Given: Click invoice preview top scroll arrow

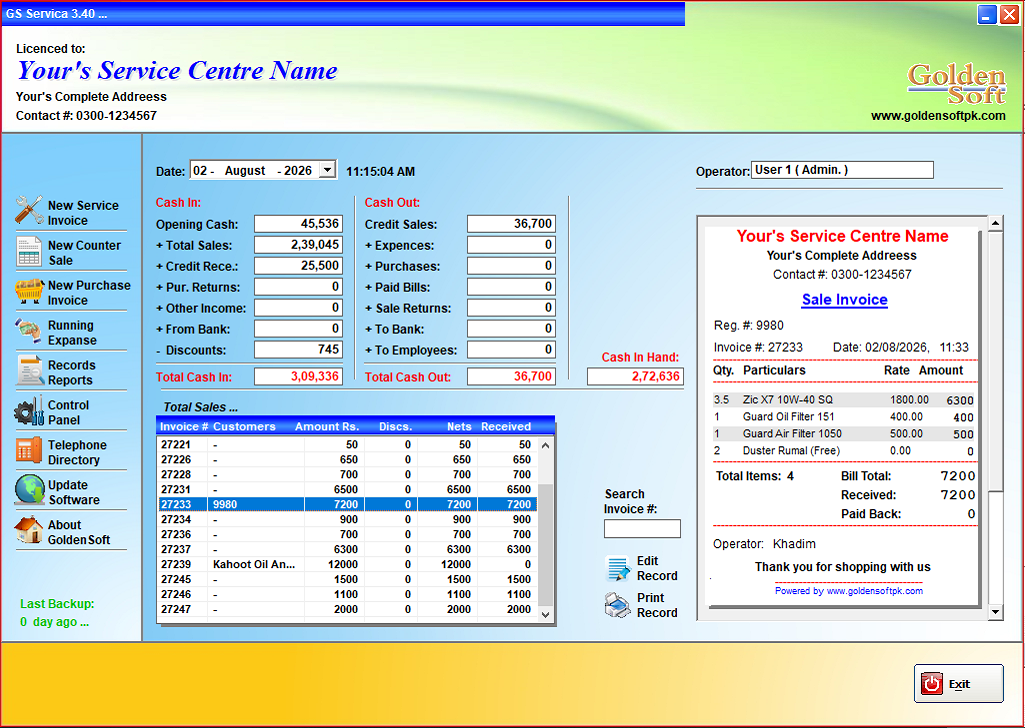Looking at the screenshot, I should [x=995, y=223].
